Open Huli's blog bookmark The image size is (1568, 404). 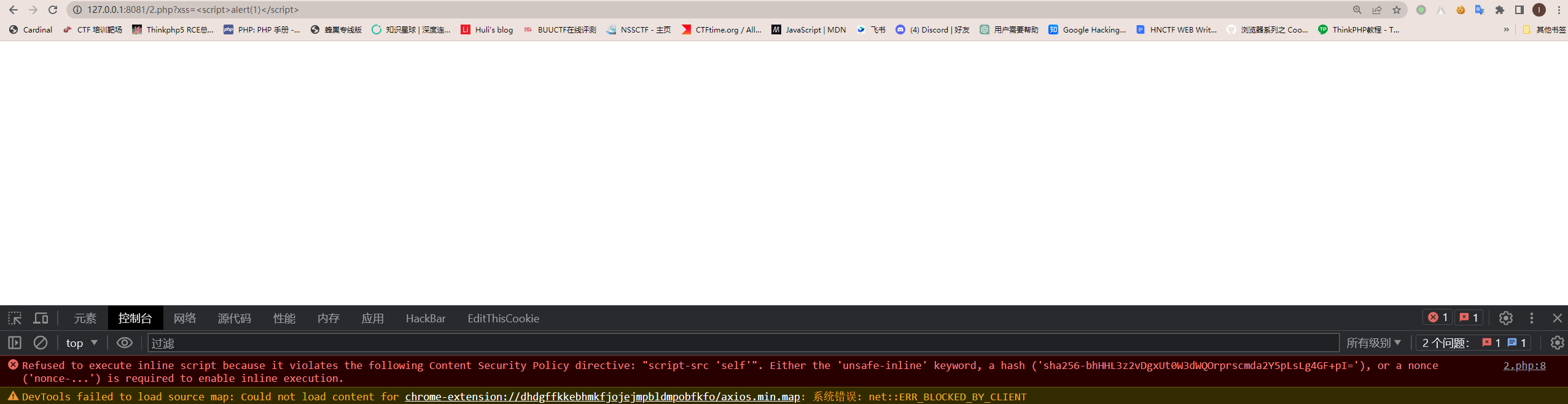[x=487, y=29]
